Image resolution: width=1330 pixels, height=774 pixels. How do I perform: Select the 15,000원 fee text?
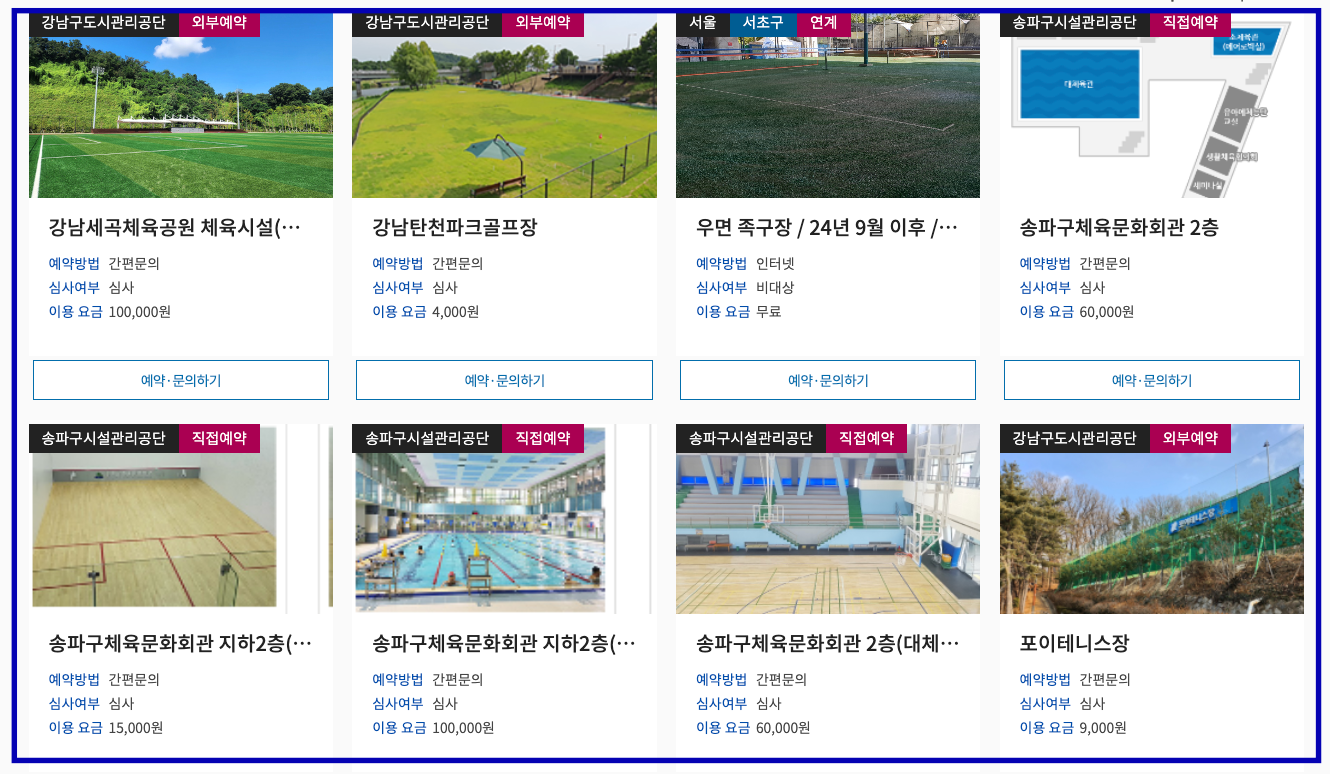(x=136, y=728)
